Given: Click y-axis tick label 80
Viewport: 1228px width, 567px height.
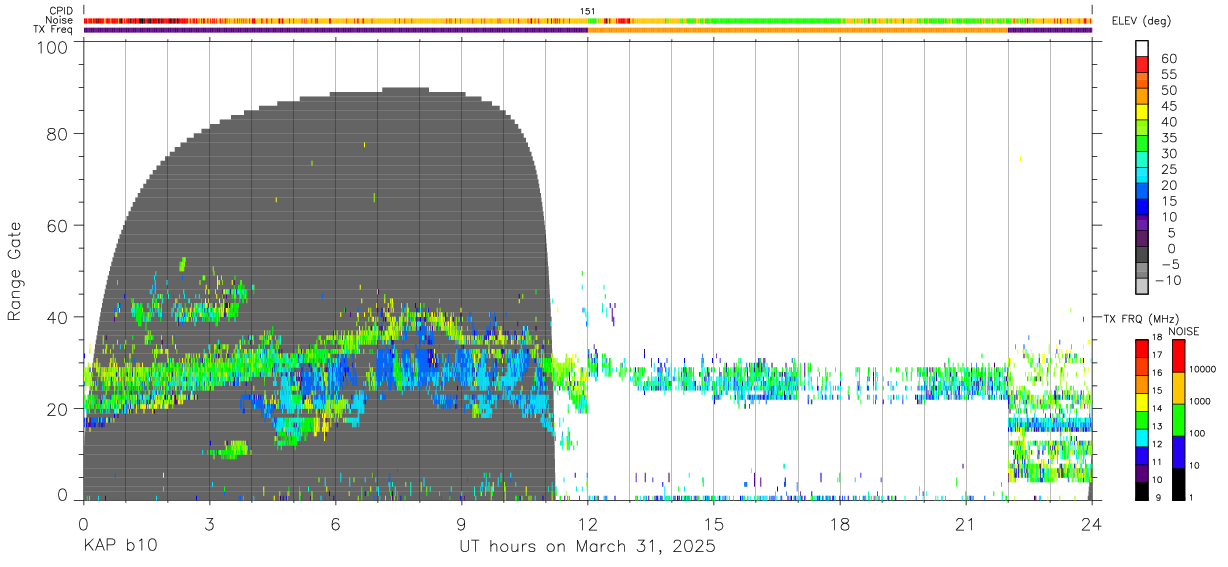Looking at the screenshot, I should click(x=57, y=134).
